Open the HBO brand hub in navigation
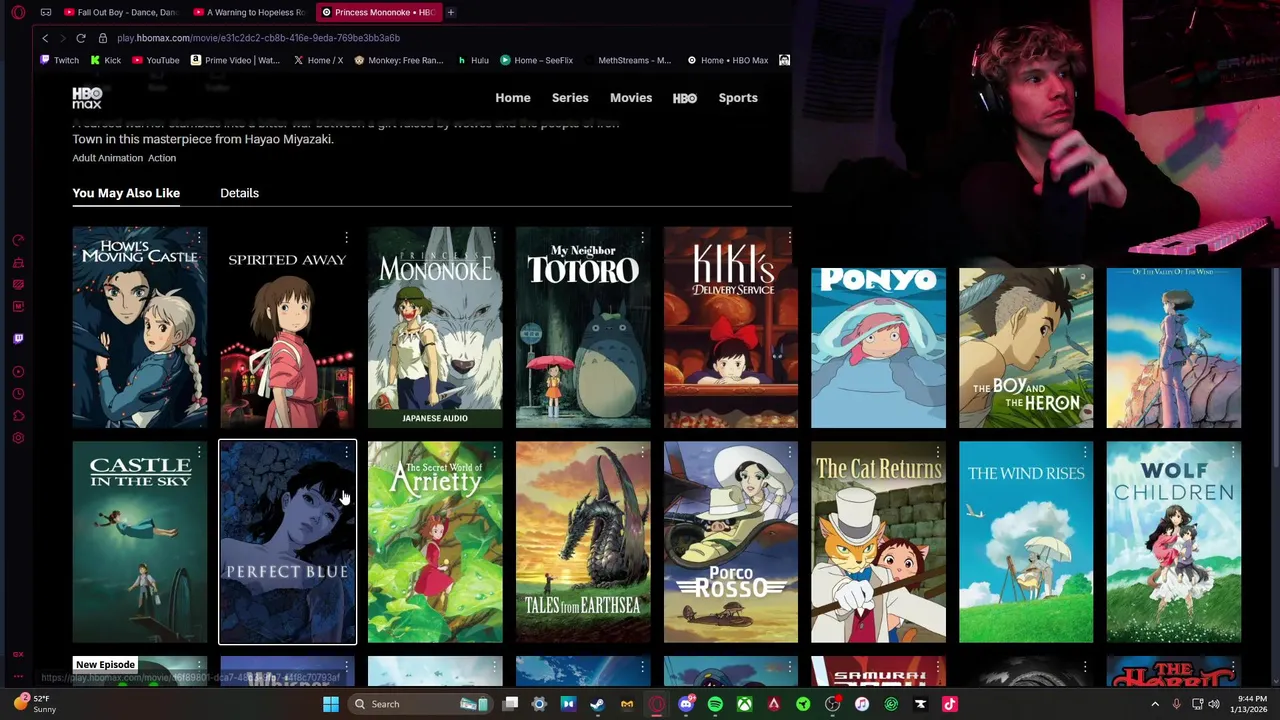The height and width of the screenshot is (720, 1280). click(685, 98)
